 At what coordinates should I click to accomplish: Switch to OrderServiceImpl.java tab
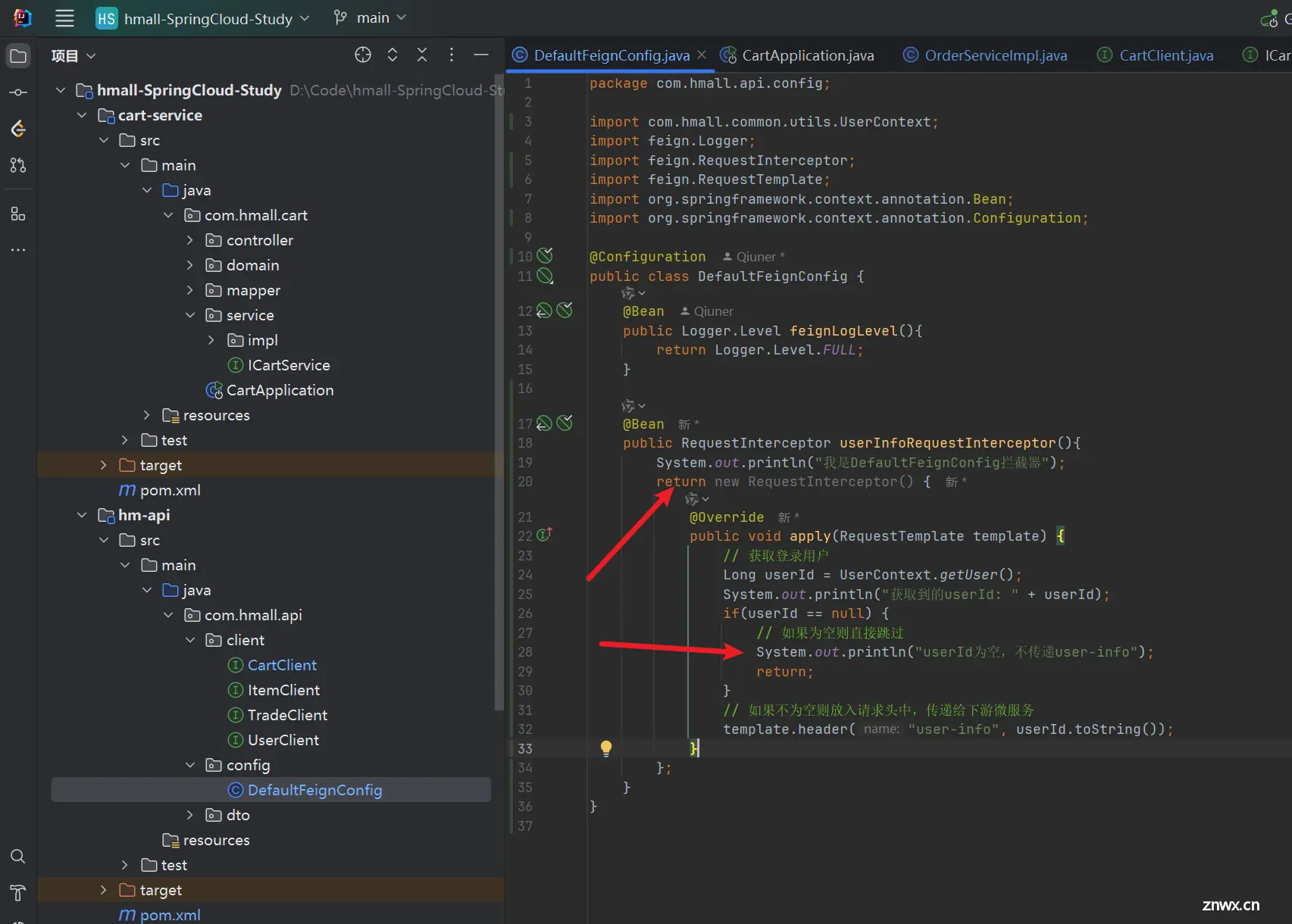(x=984, y=55)
